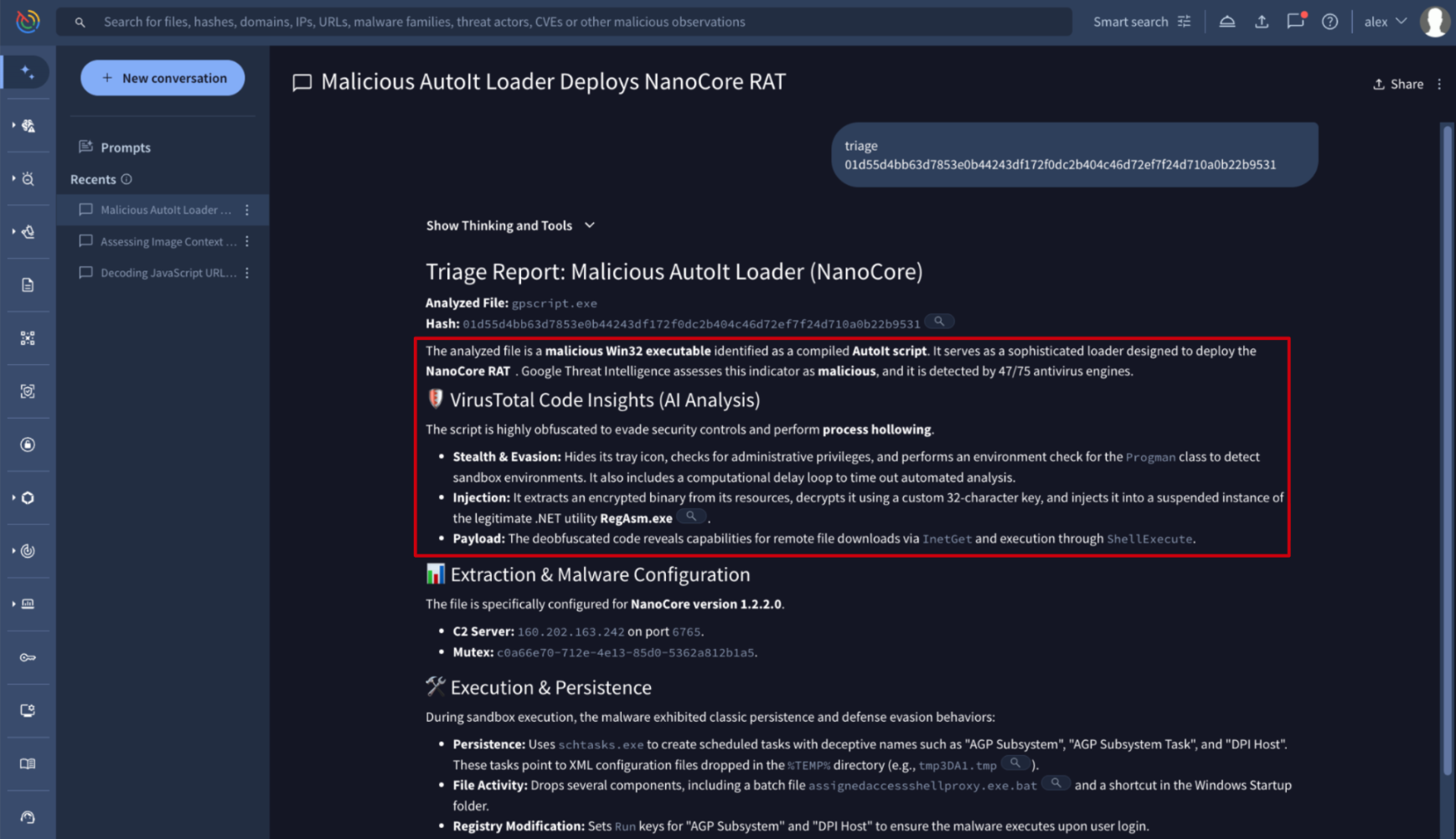
Task: Click the shield scan icon in sidebar
Action: tap(28, 391)
